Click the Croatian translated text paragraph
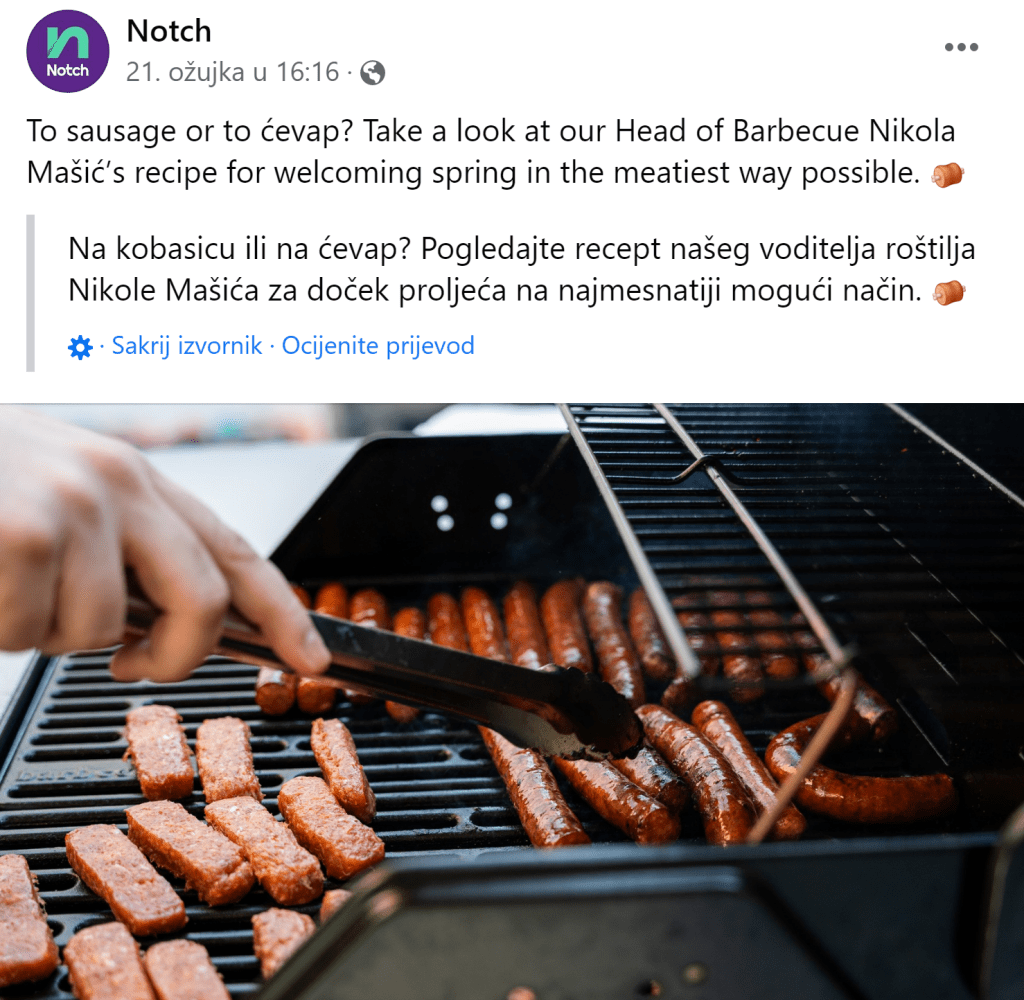The width and height of the screenshot is (1024, 1000). point(521,269)
